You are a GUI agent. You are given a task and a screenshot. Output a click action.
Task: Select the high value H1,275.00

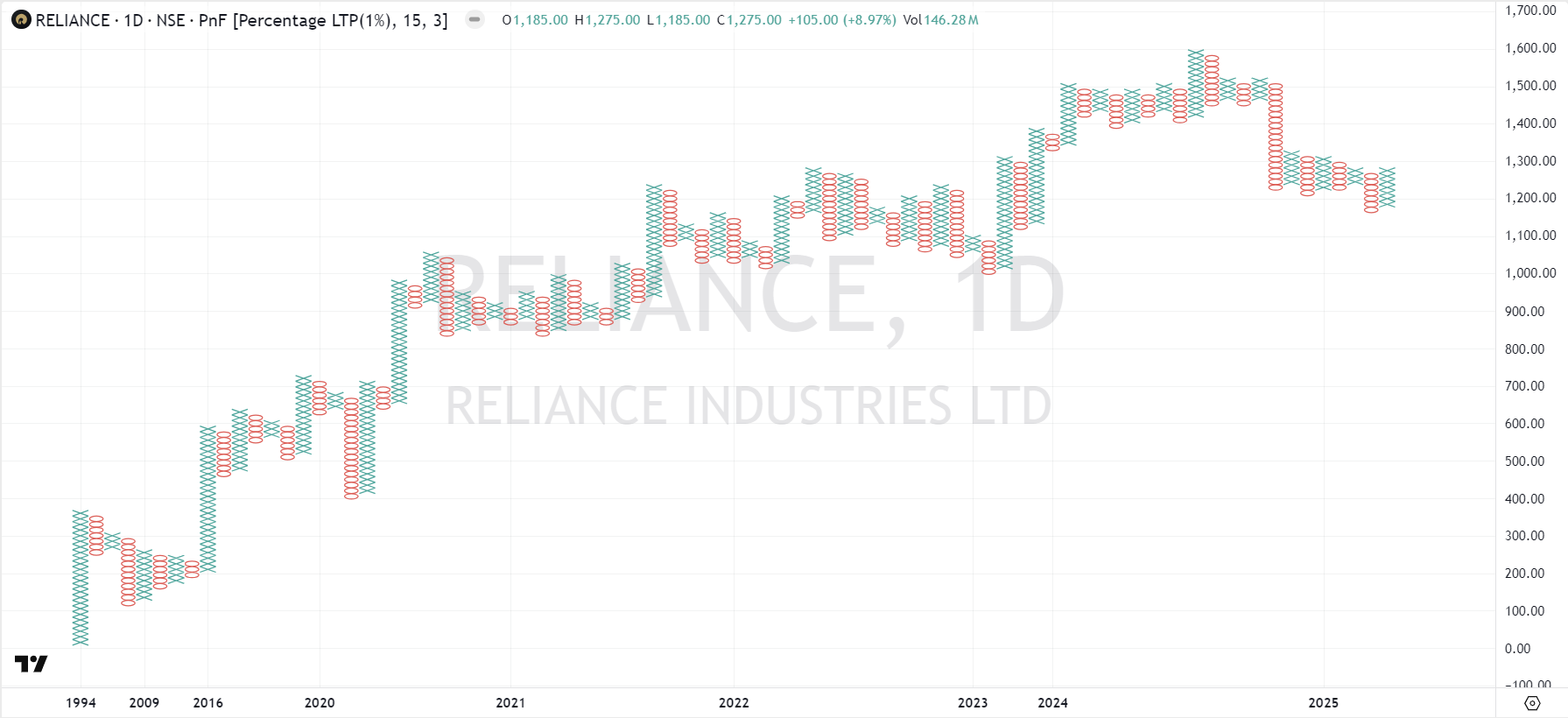pos(608,20)
